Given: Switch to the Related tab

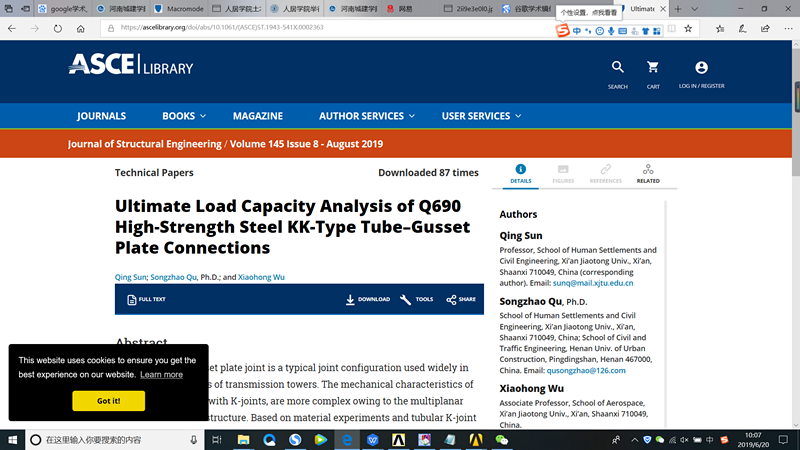Looking at the screenshot, I should (x=648, y=174).
